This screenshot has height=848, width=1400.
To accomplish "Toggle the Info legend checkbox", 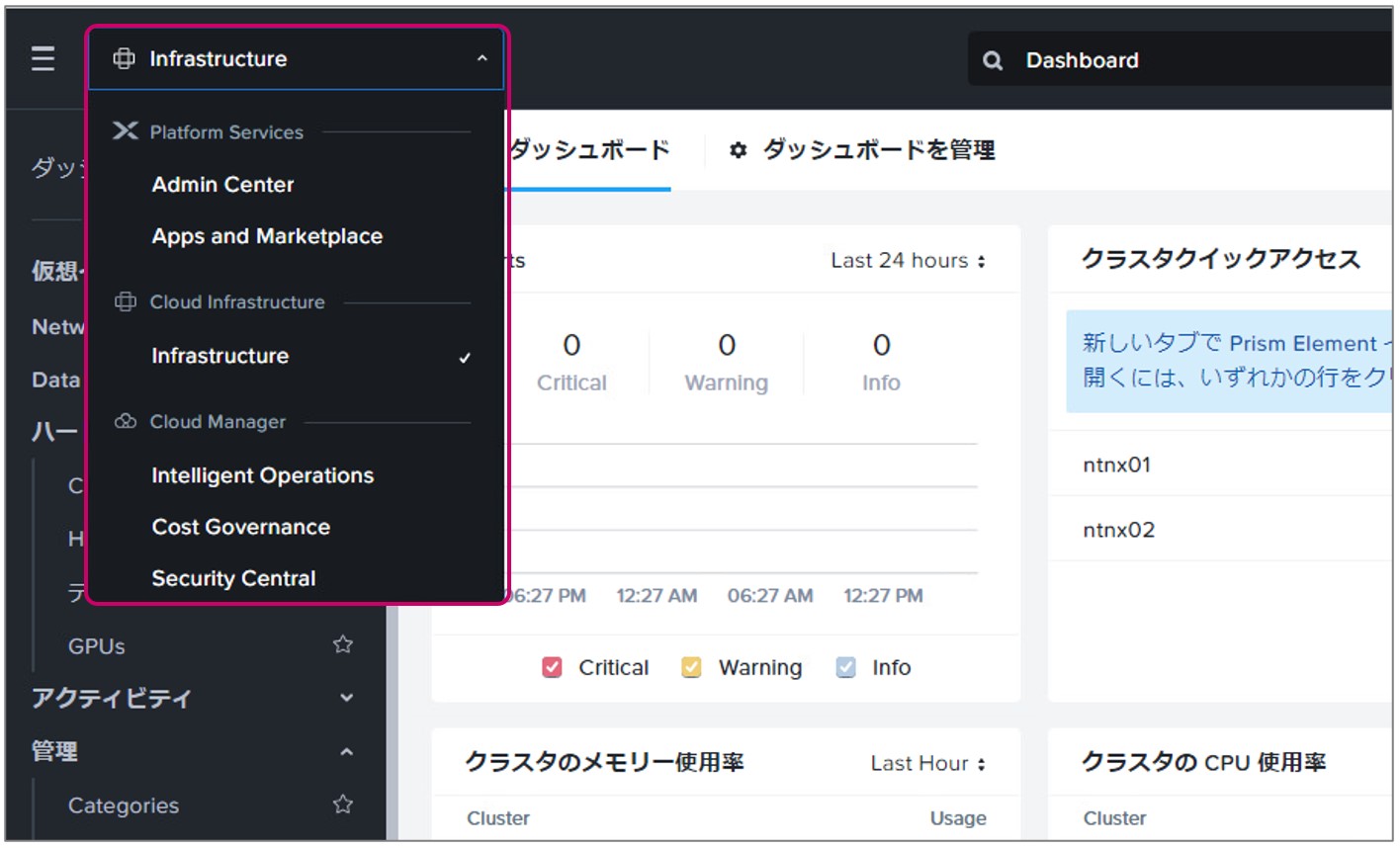I will 846,667.
